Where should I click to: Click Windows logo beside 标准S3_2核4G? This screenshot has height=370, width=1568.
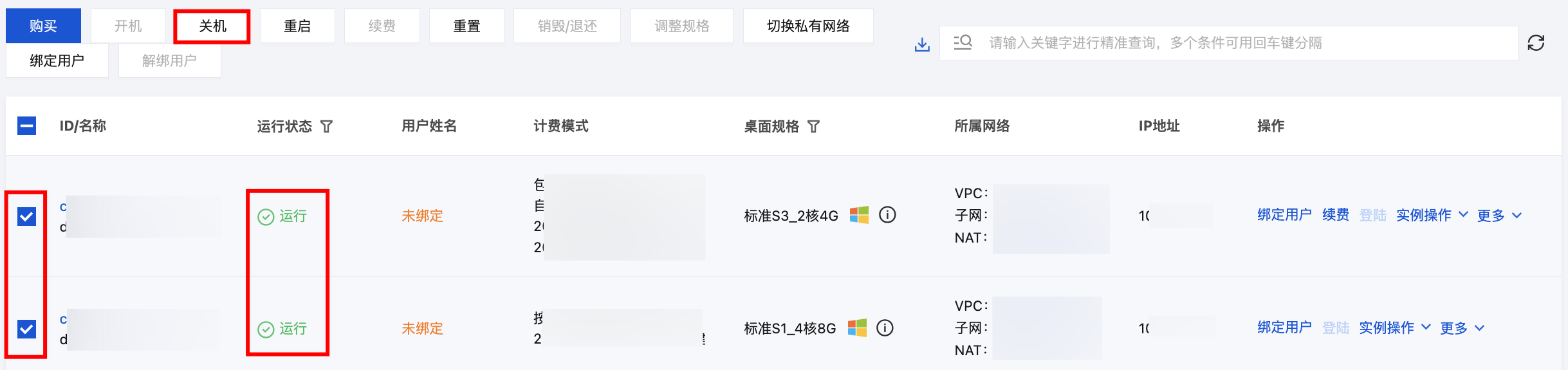859,215
